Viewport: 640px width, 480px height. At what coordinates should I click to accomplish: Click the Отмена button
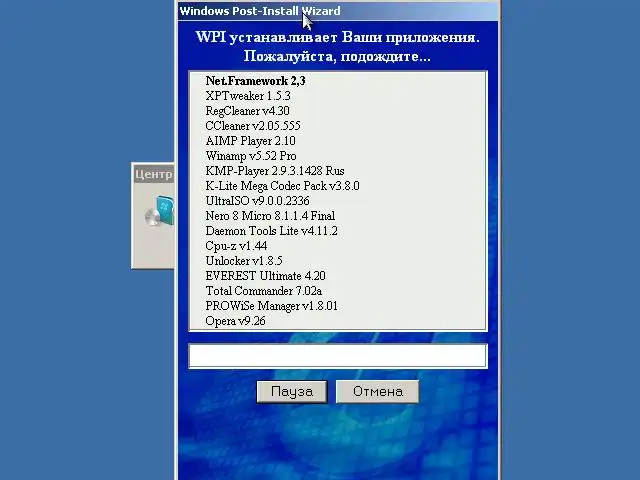pos(378,391)
